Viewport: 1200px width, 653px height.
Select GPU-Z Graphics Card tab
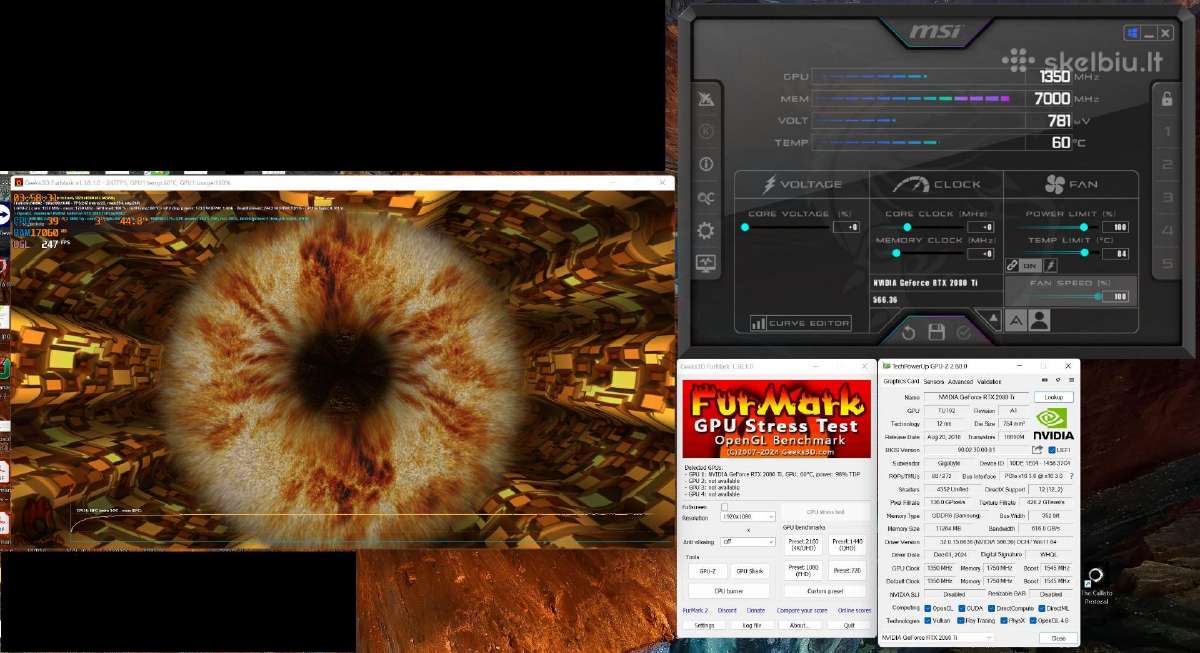click(901, 381)
